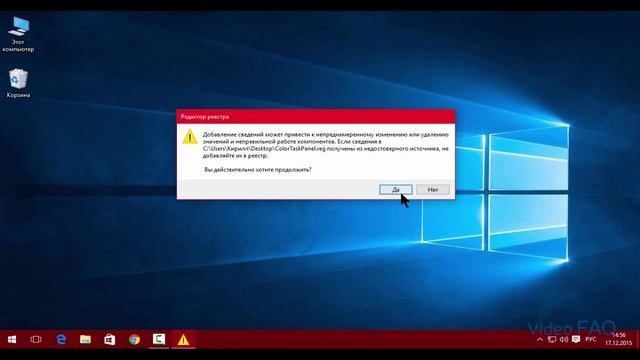Confirm with the Да button
640x360 pixels.
396,189
